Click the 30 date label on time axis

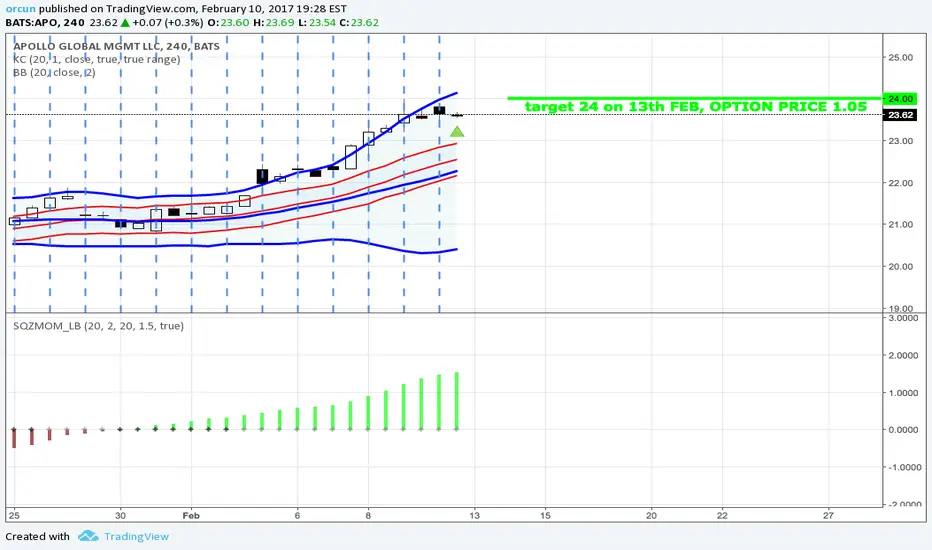(120, 516)
